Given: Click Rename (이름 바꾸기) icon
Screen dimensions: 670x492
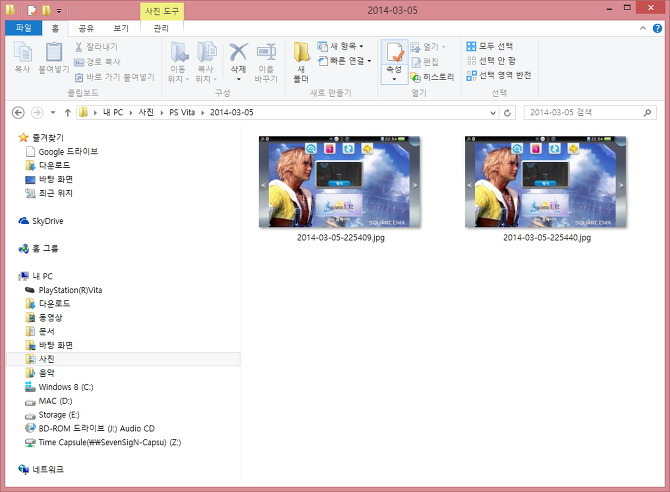Looking at the screenshot, I should point(266,62).
